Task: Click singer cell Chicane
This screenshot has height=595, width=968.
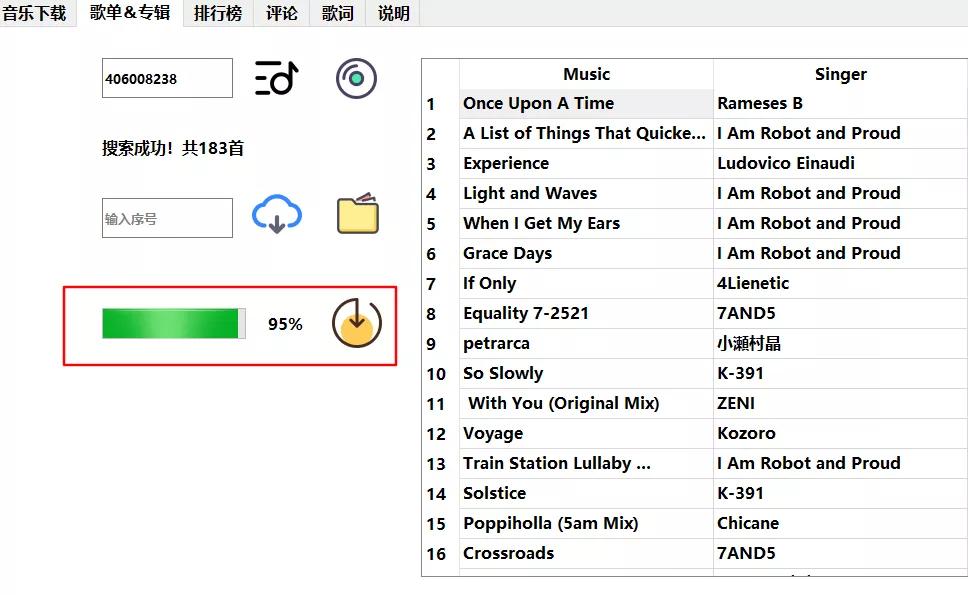Action: [840, 523]
